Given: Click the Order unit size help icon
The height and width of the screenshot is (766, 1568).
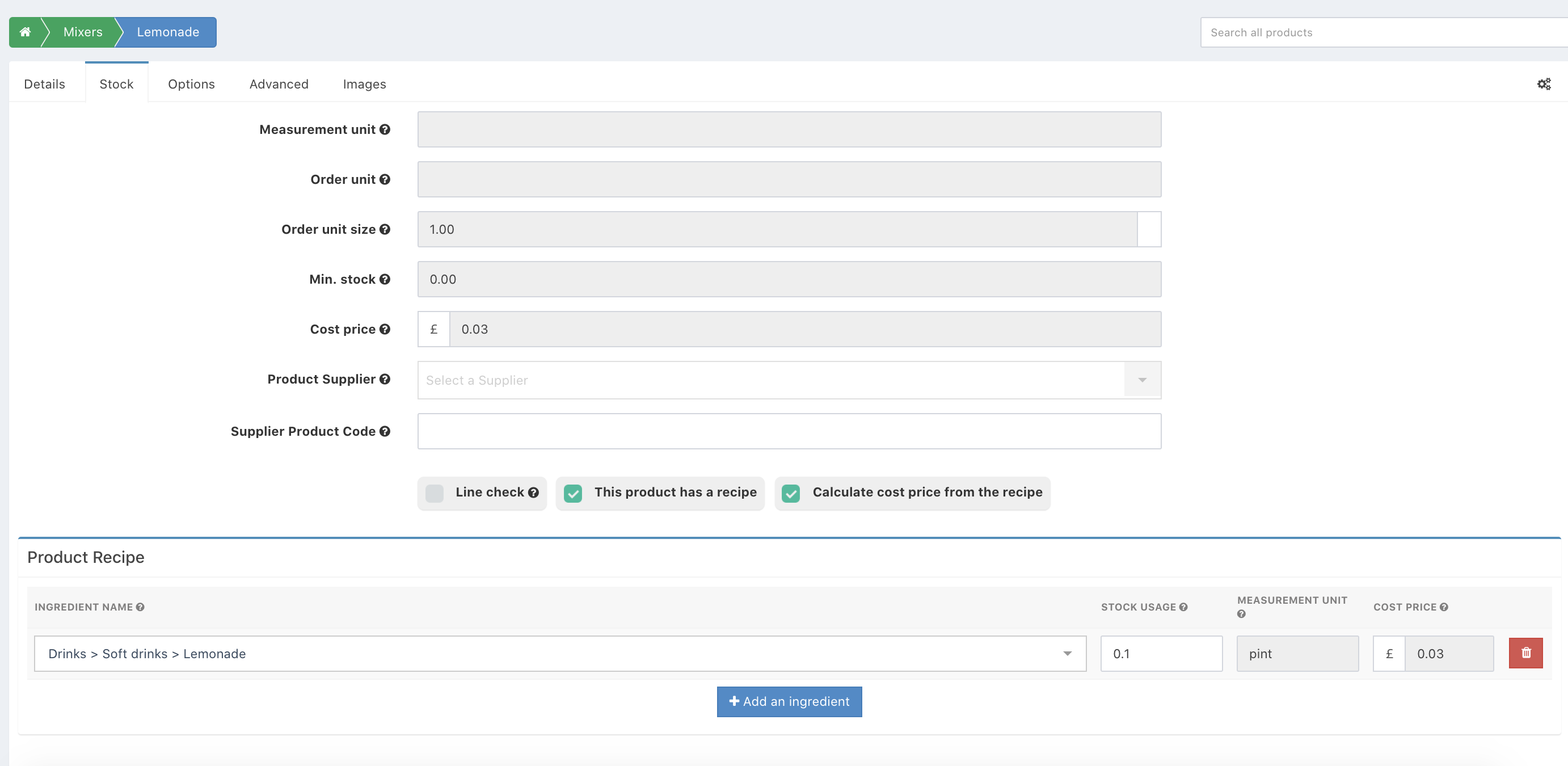Looking at the screenshot, I should click(385, 229).
